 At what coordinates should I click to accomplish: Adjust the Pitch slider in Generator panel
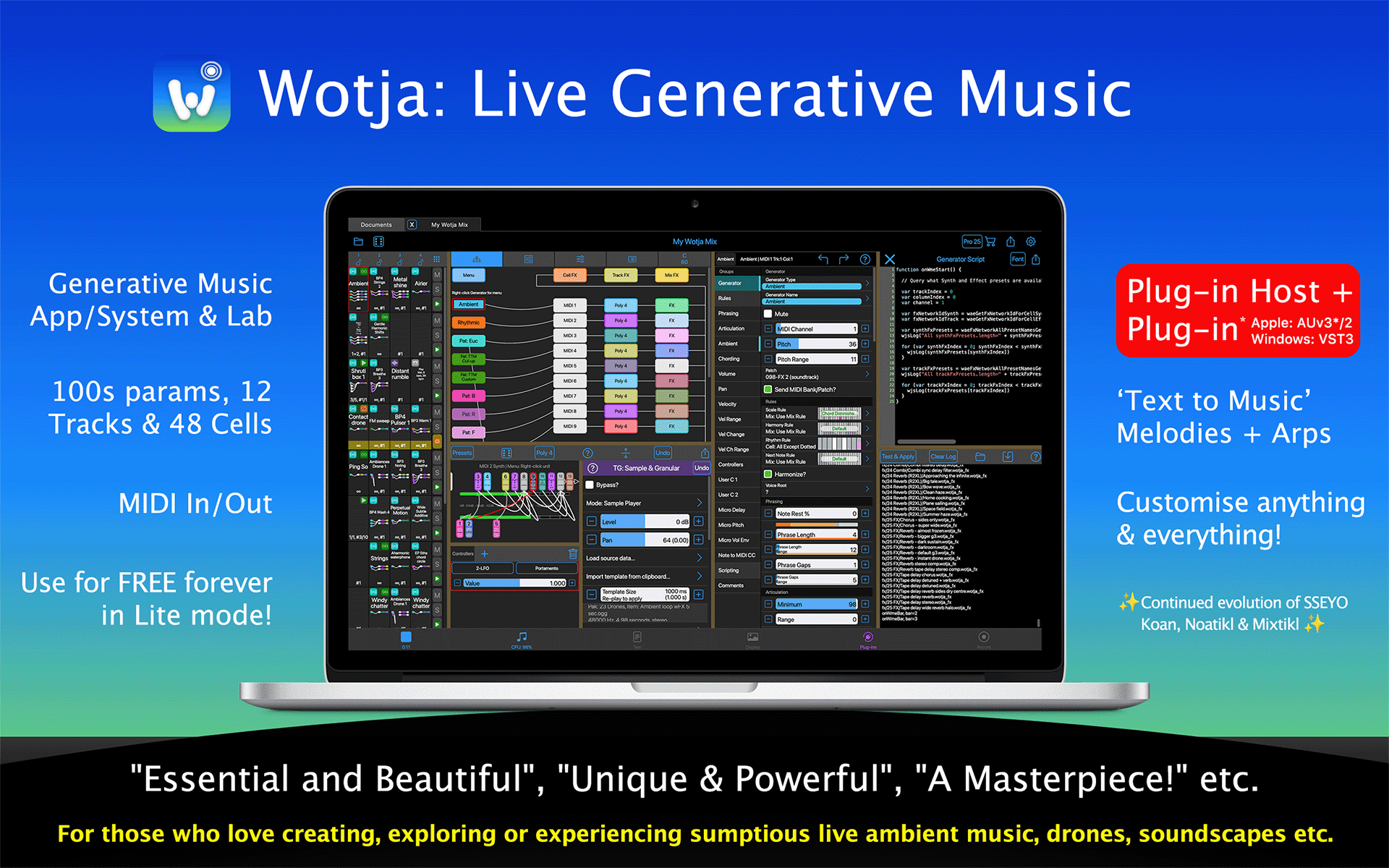tap(816, 344)
